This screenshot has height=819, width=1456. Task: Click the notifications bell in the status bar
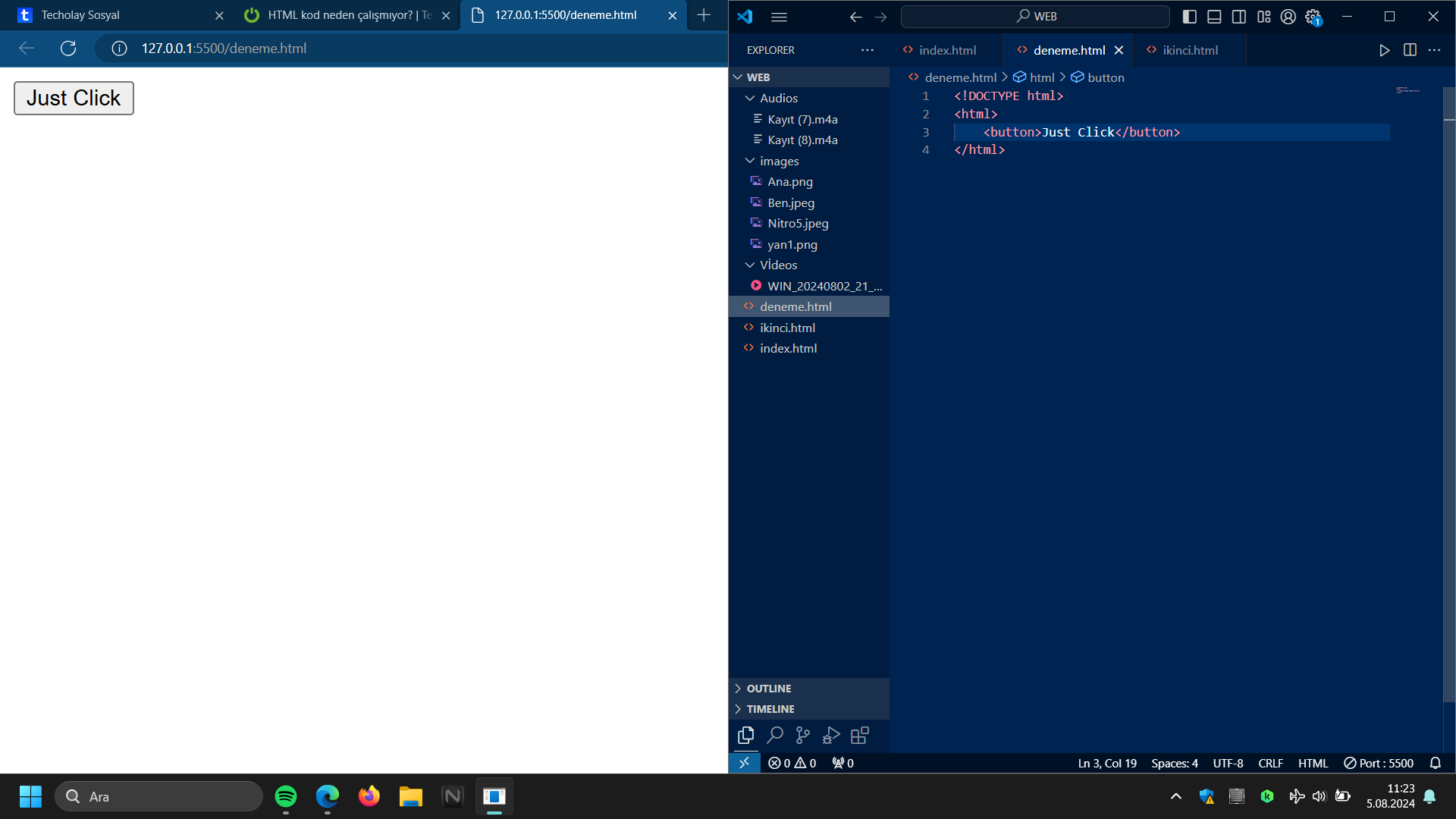[x=1435, y=763]
